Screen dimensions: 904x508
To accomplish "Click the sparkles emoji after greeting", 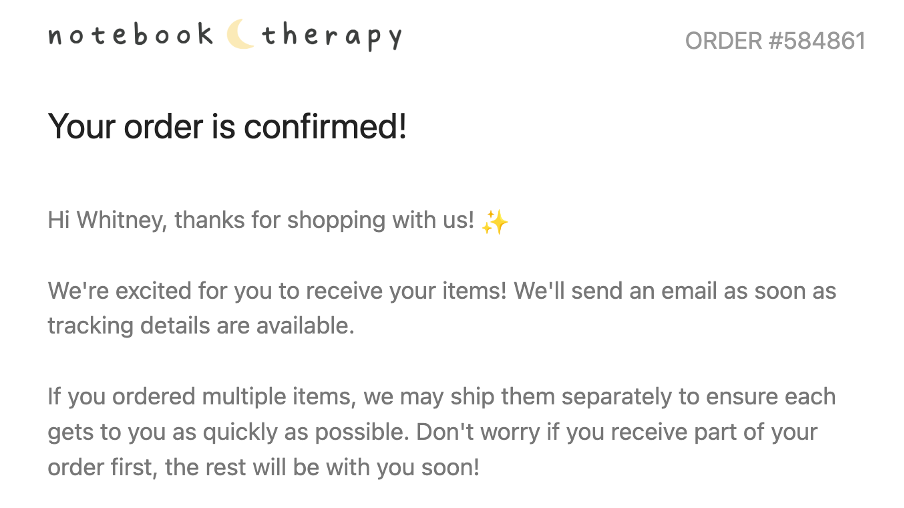I will (494, 221).
